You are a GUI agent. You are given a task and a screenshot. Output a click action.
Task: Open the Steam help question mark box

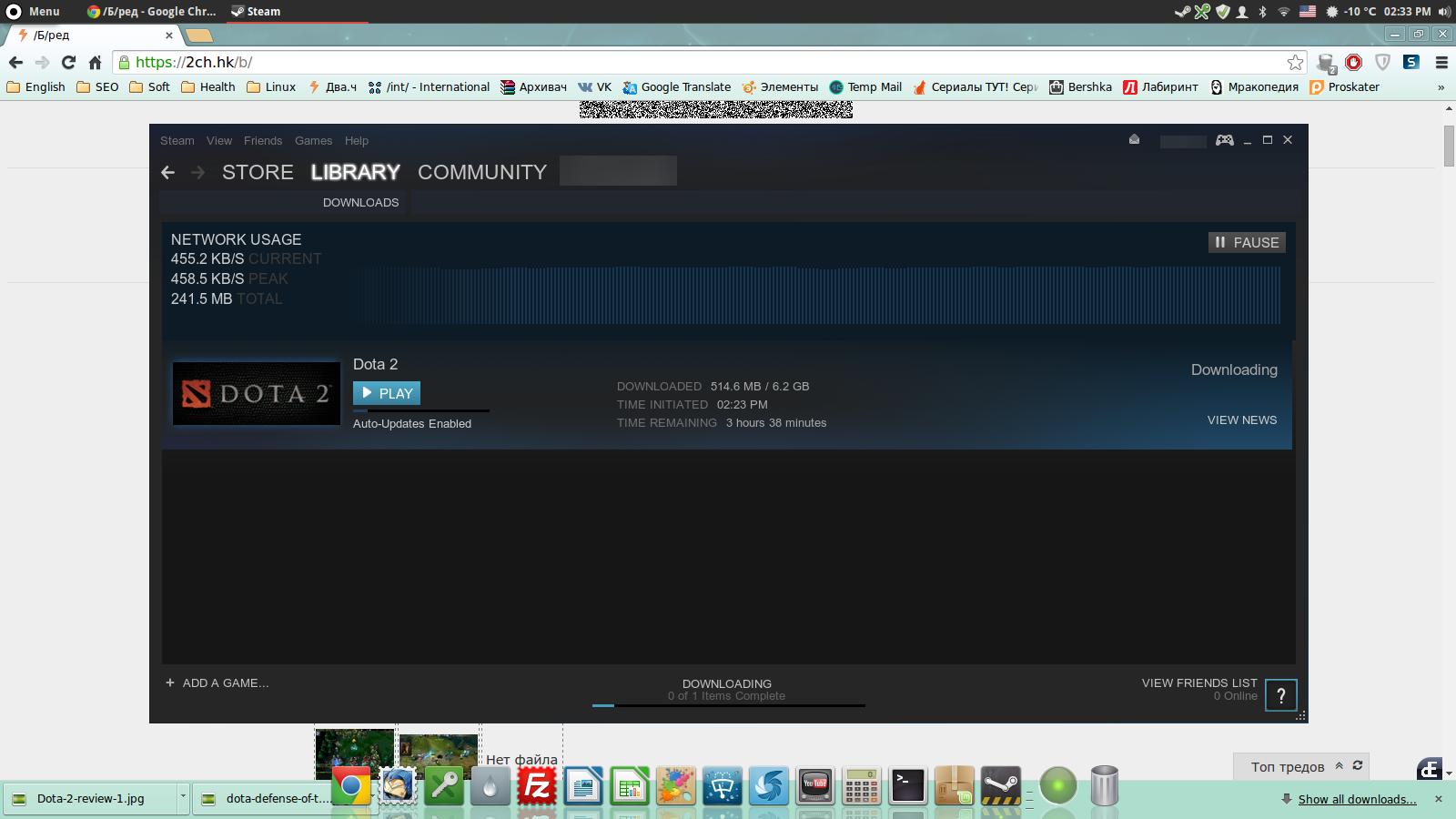(1280, 696)
